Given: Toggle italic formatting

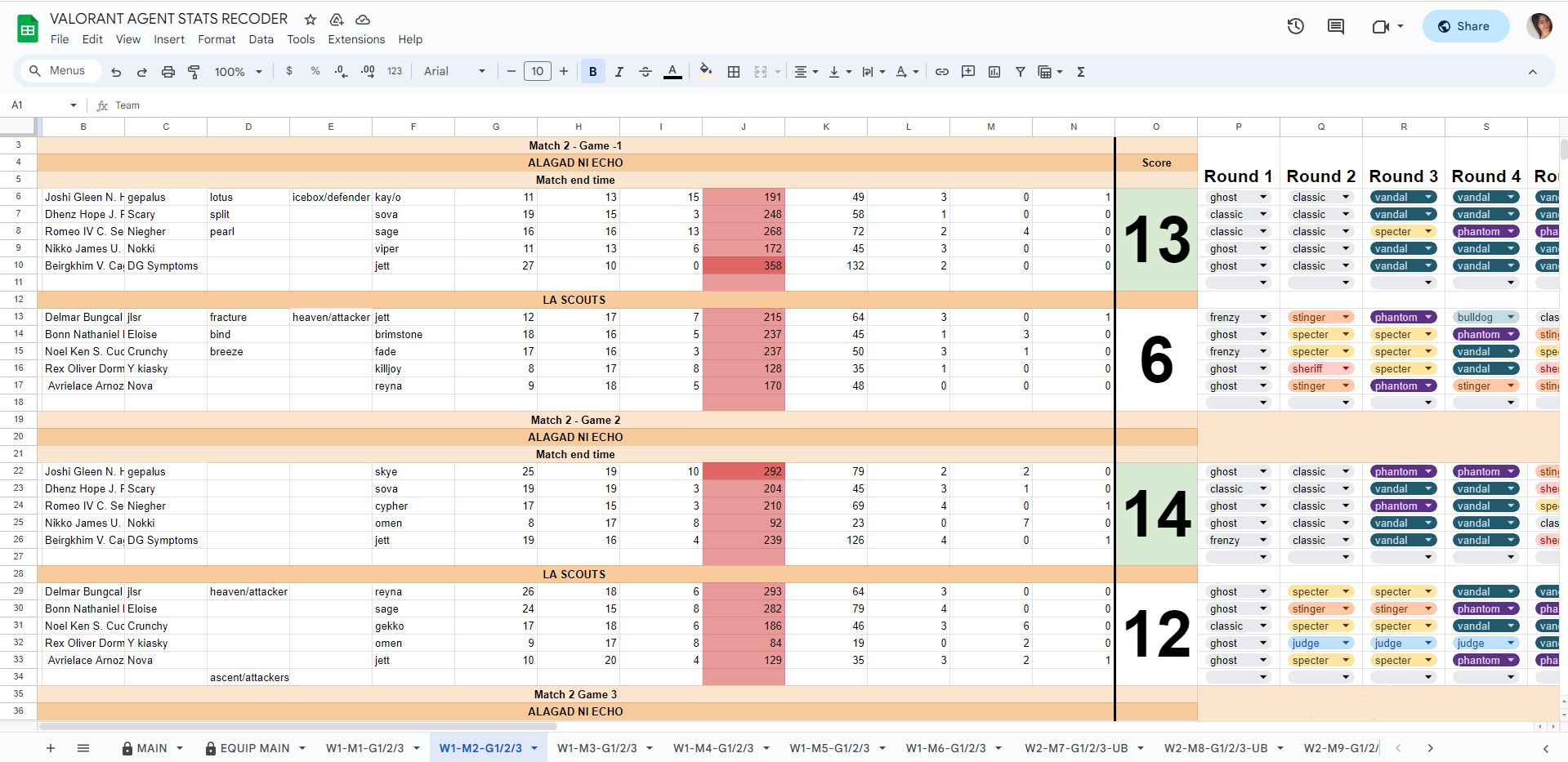Looking at the screenshot, I should (619, 72).
